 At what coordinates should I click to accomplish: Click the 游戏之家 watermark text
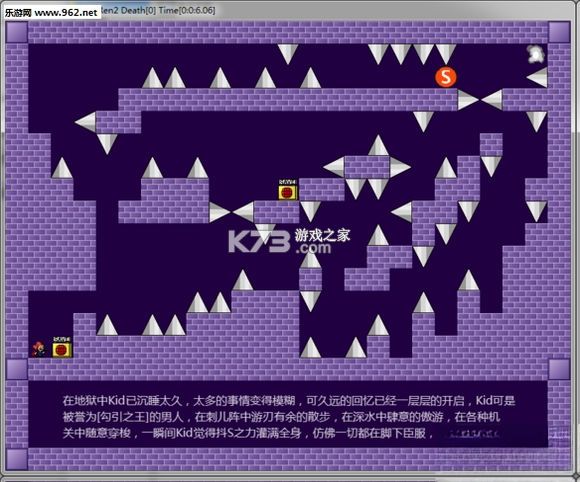point(323,235)
